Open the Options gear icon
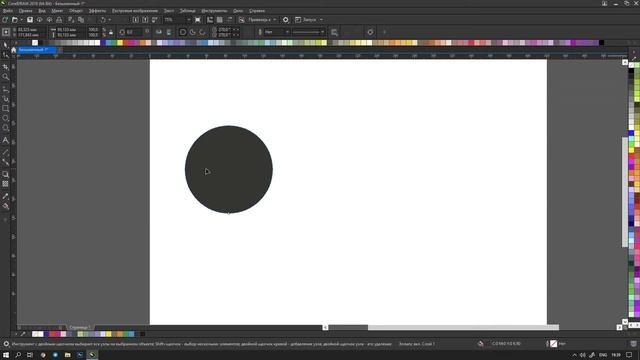Image resolution: width=640 pixels, height=360 pixels. tap(286, 20)
